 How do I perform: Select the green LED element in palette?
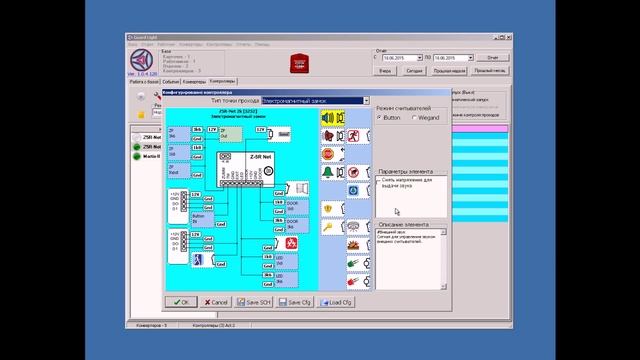pyautogui.click(x=358, y=263)
